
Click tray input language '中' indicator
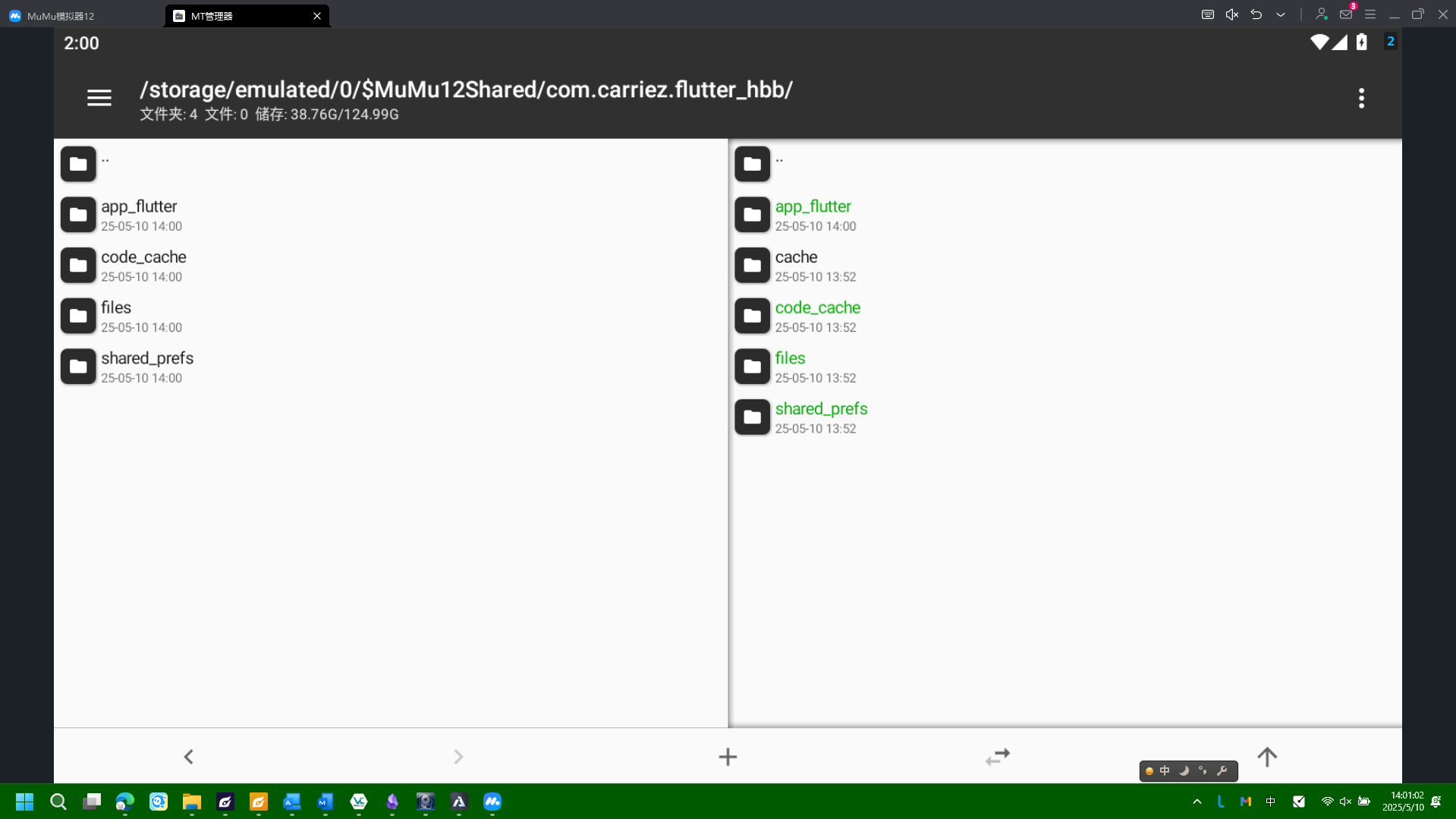[x=1270, y=802]
